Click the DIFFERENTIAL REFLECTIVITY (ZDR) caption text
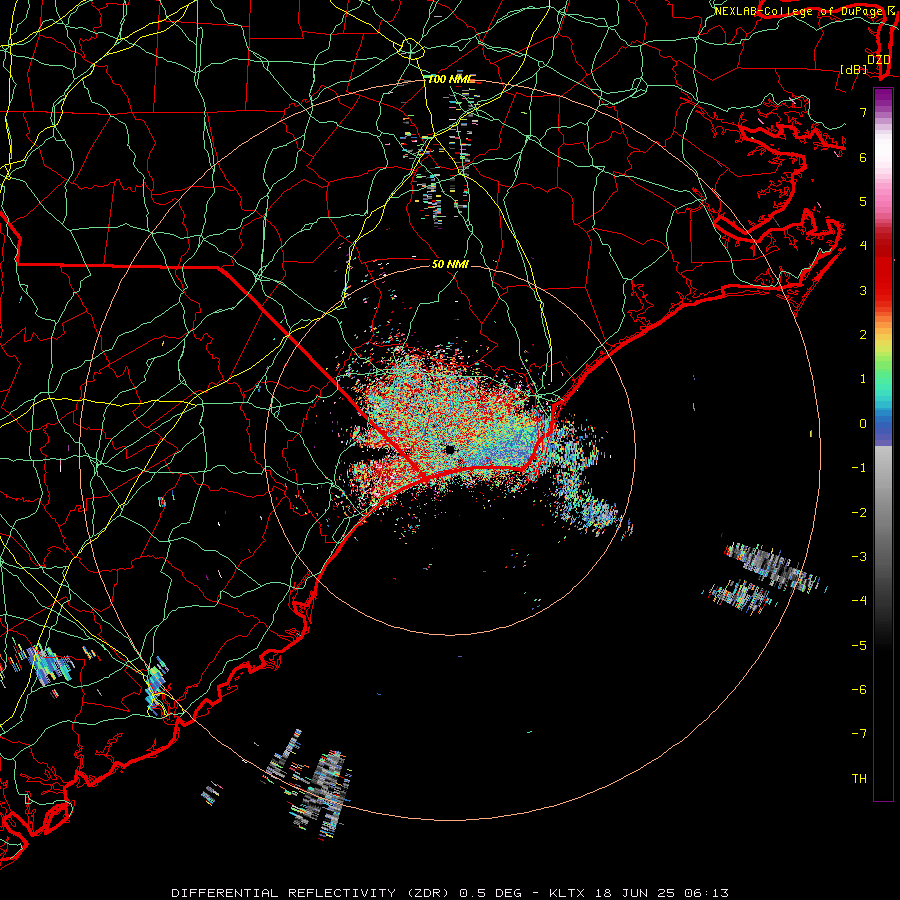 click(x=313, y=893)
